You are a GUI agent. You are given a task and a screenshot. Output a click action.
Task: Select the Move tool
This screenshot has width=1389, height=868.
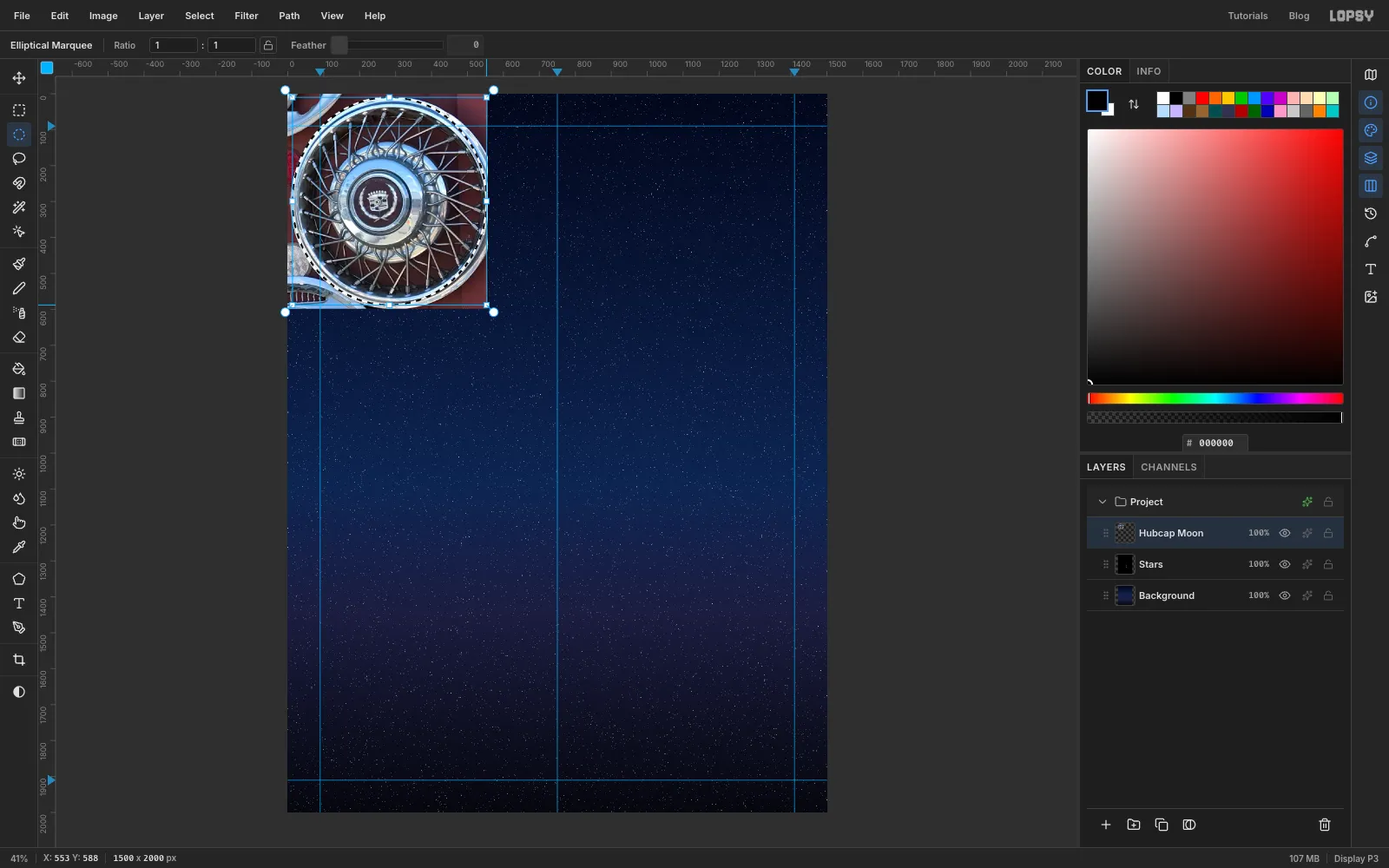click(x=19, y=78)
